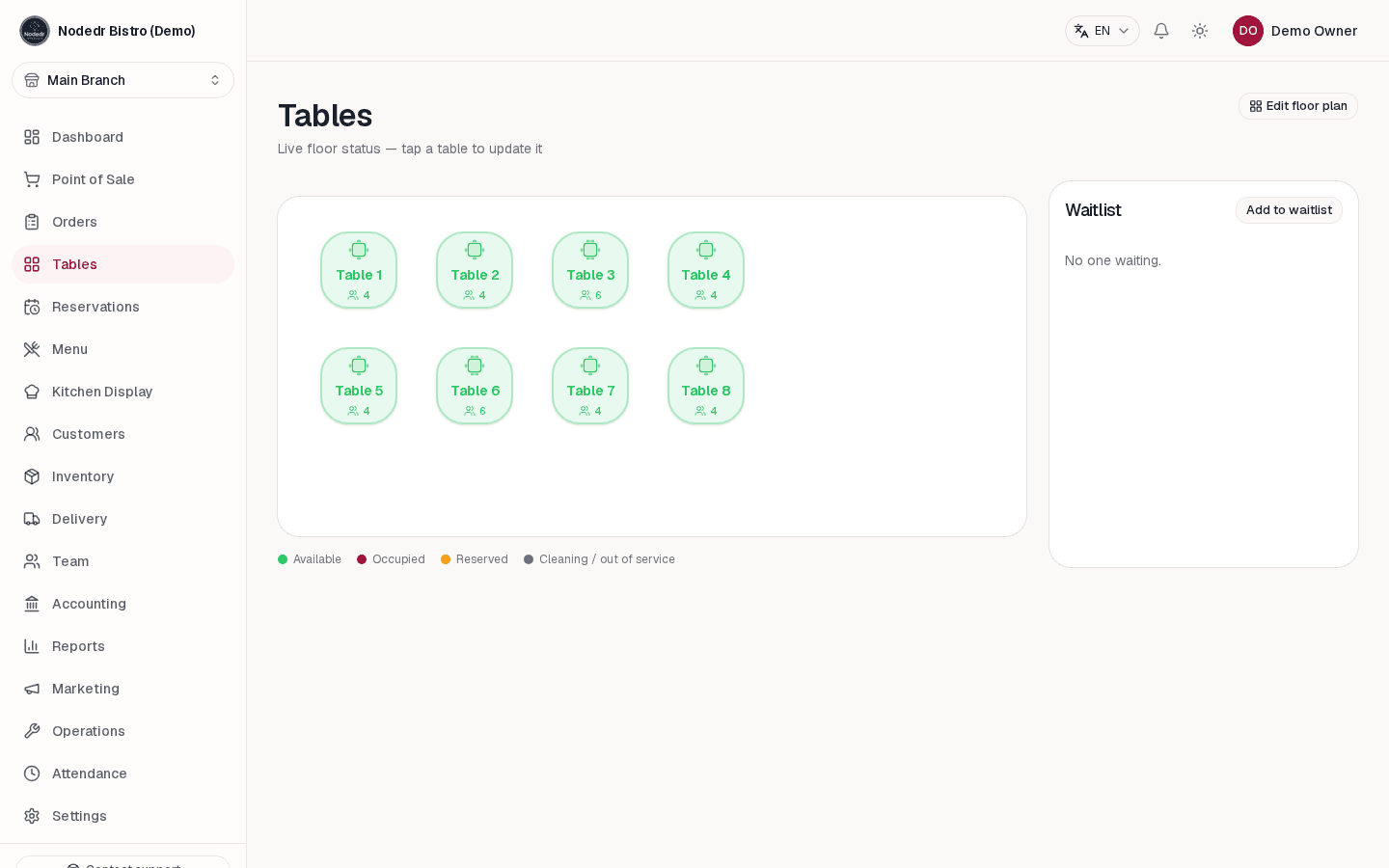This screenshot has height=868, width=1389.
Task: Click the Team icon in sidebar
Action: point(32,561)
